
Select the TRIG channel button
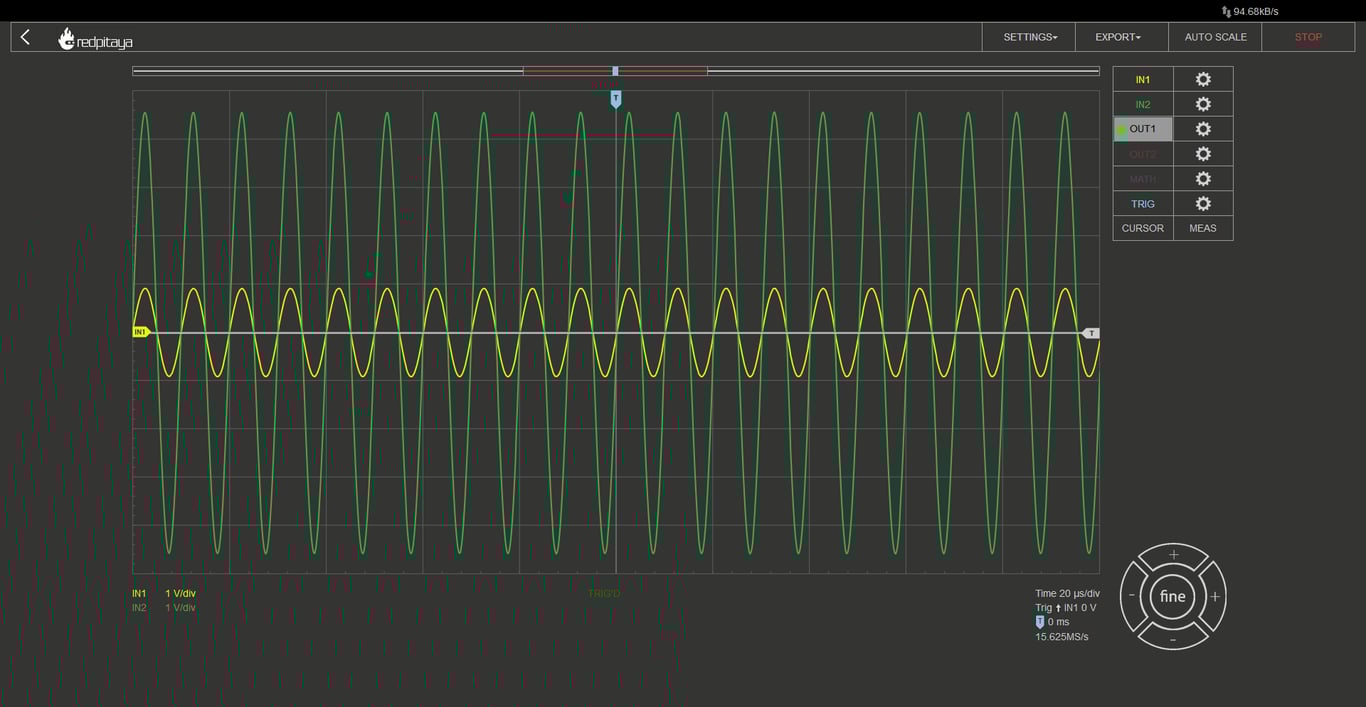coord(1143,203)
